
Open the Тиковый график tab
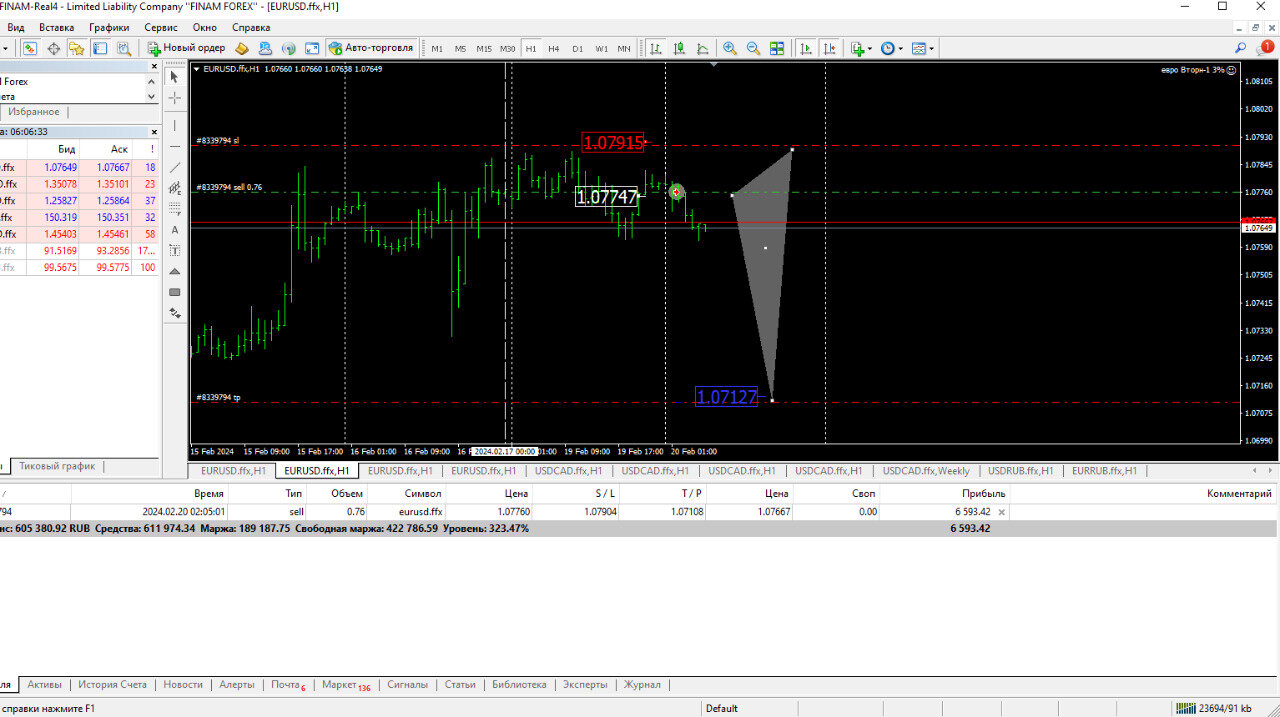[57, 466]
